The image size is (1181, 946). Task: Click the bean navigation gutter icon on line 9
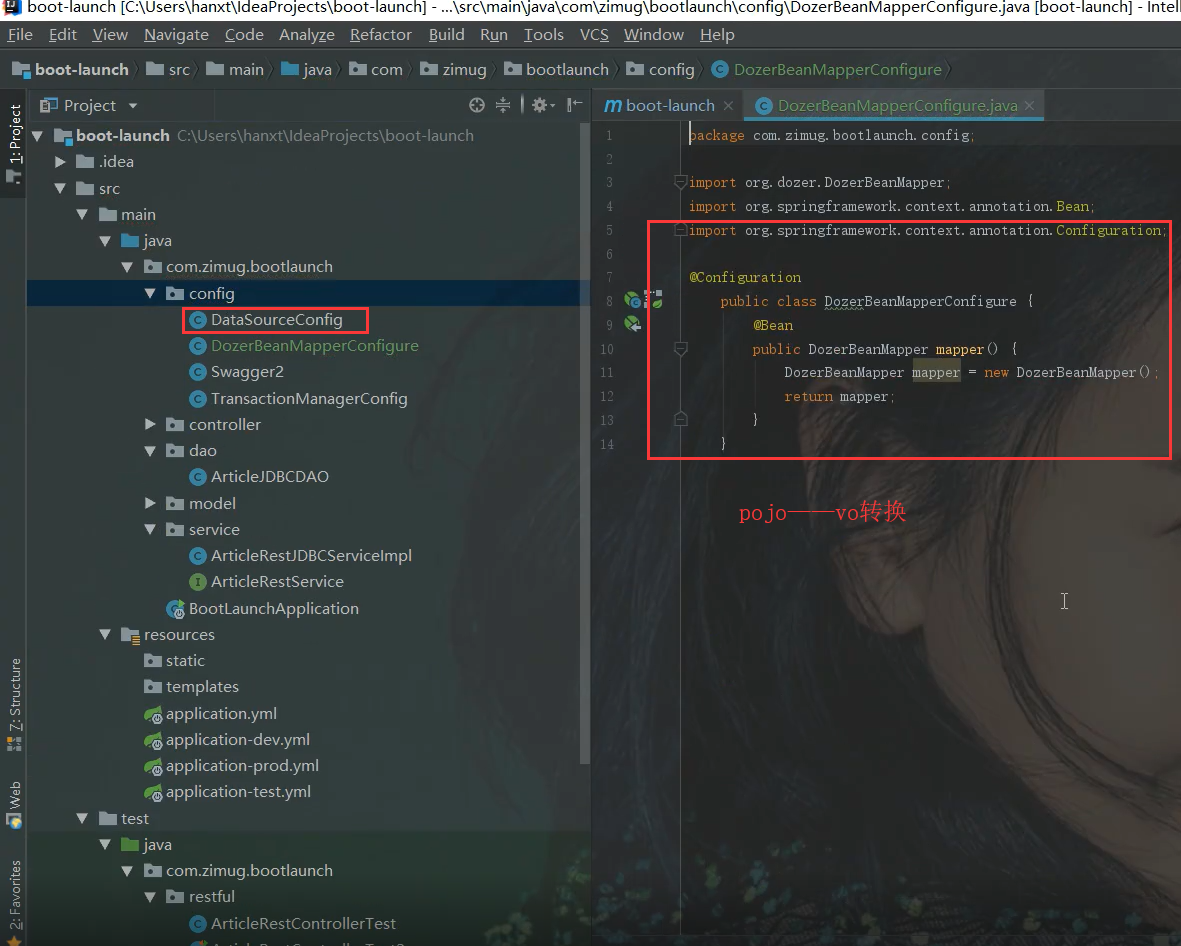633,325
